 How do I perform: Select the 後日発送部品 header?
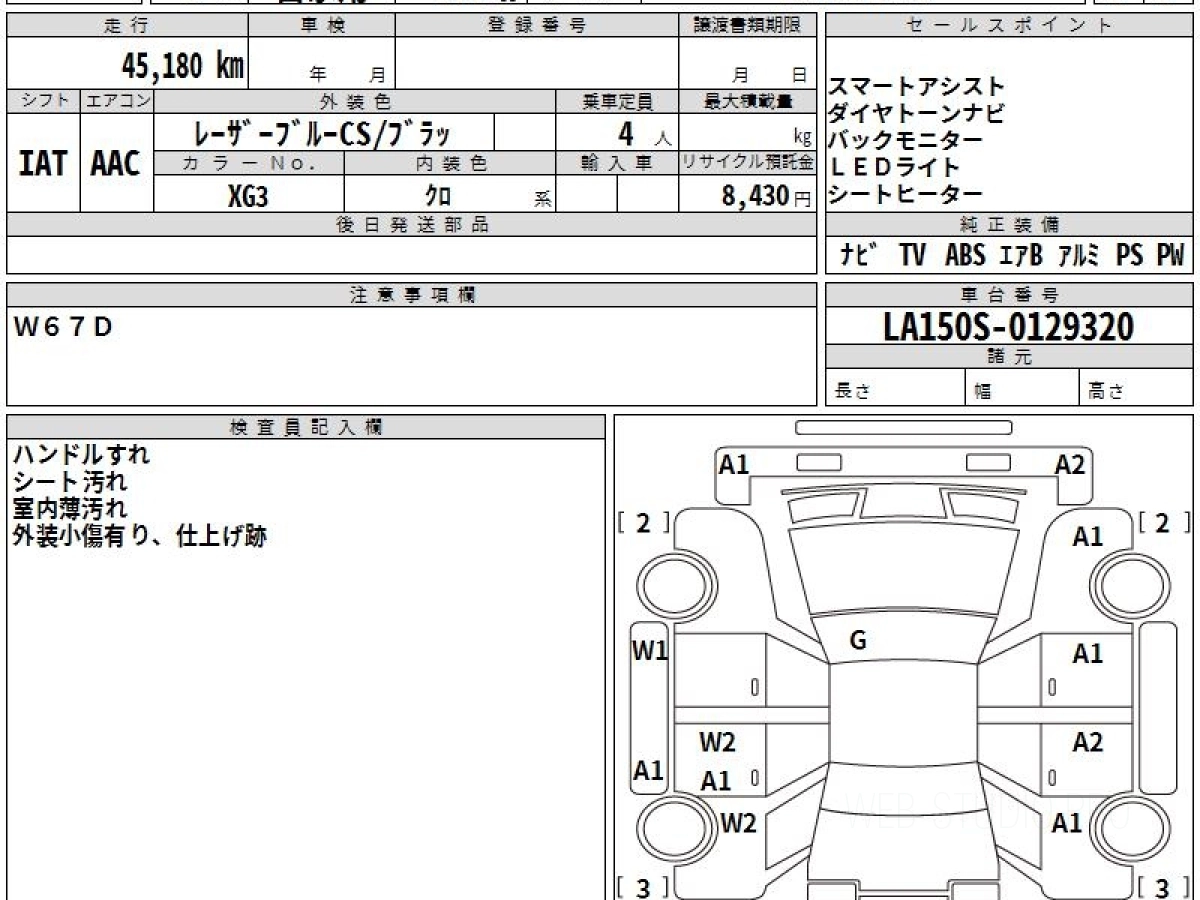[412, 224]
